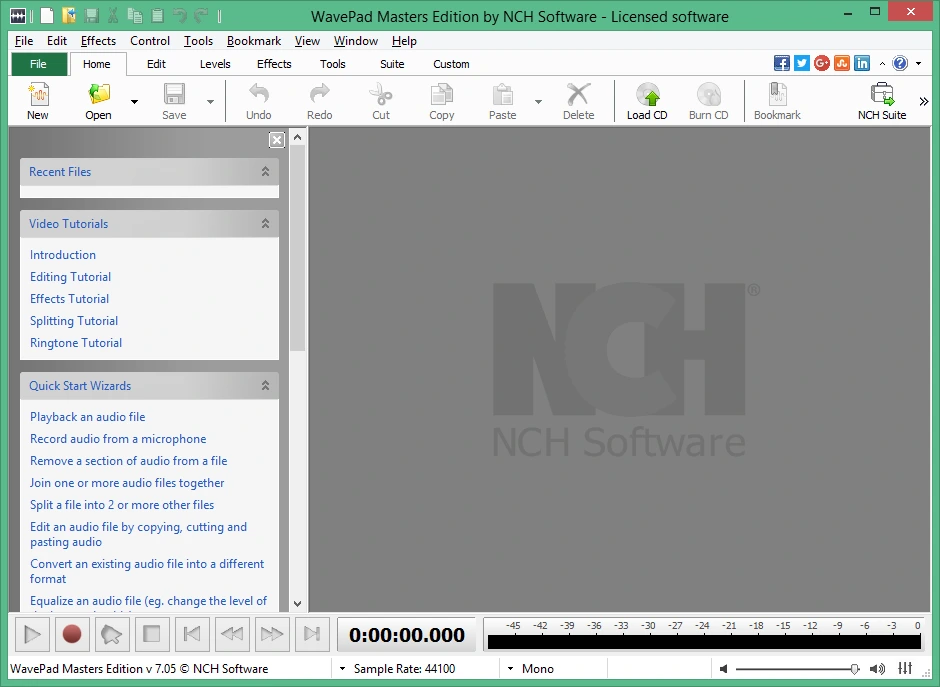Expand the toolbar overflow chevron
This screenshot has height=687, width=940.
click(924, 101)
